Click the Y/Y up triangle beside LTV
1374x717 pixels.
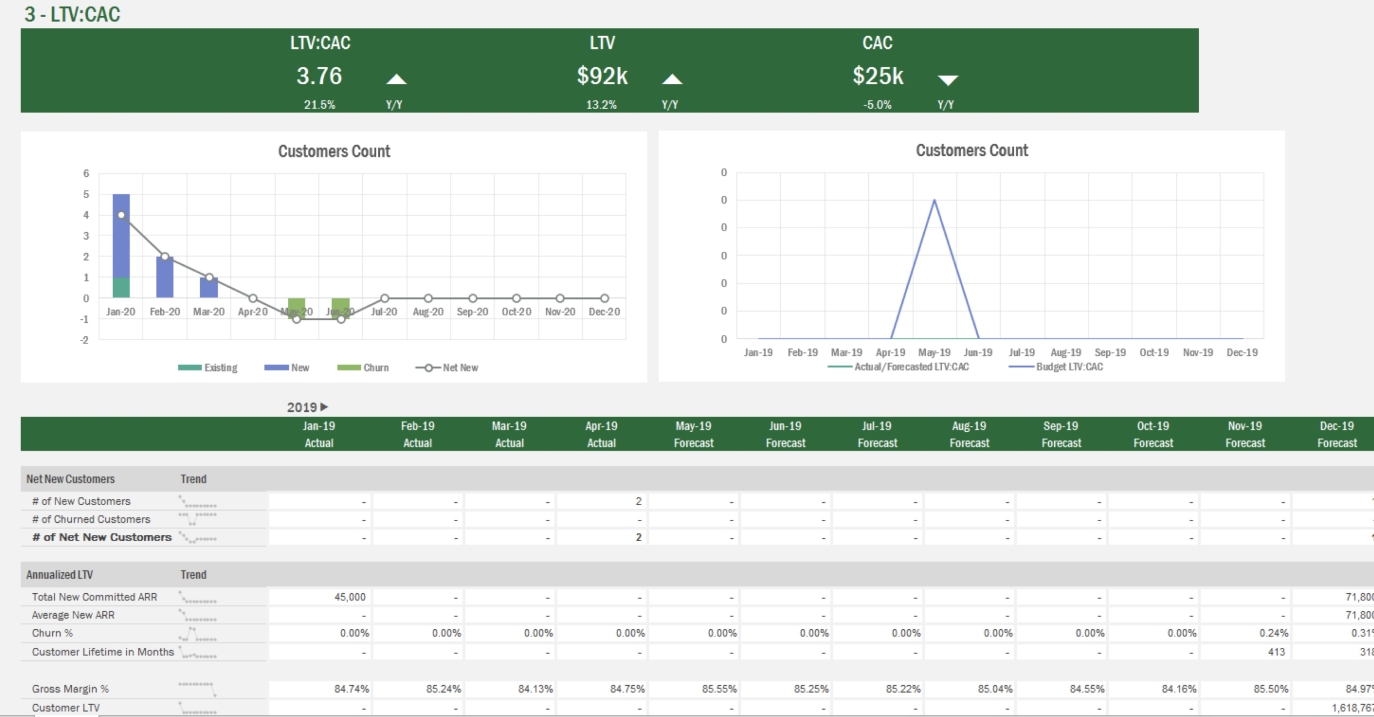click(671, 77)
